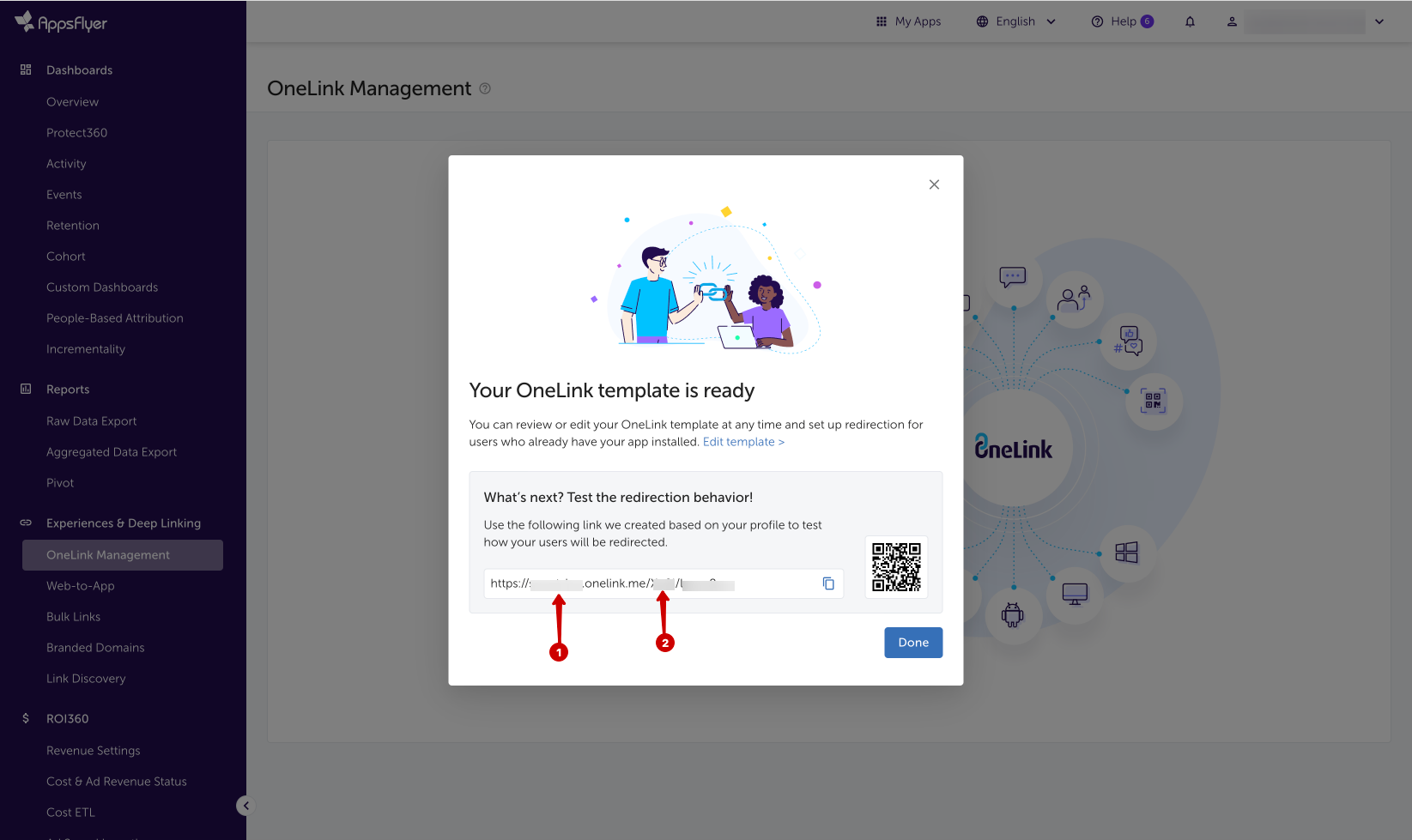Viewport: 1412px width, 840px height.
Task: Click the Windows icon in OneLink graphic
Action: click(1126, 553)
